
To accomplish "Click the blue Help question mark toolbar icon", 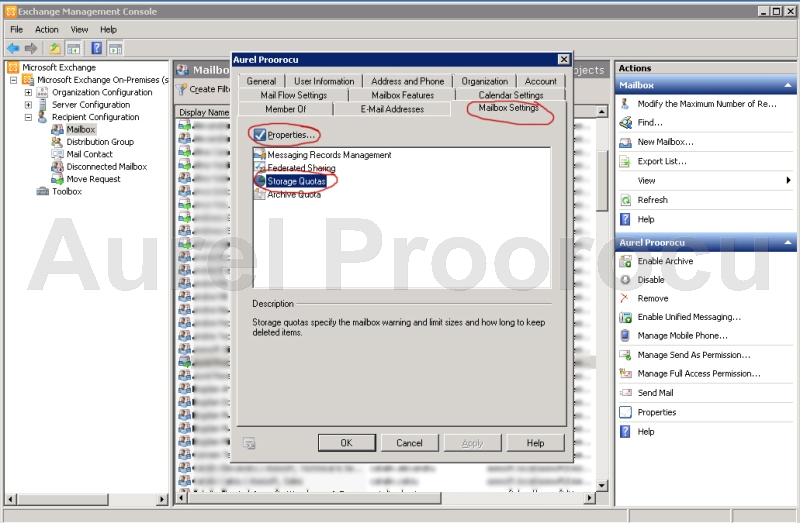I will pos(96,48).
